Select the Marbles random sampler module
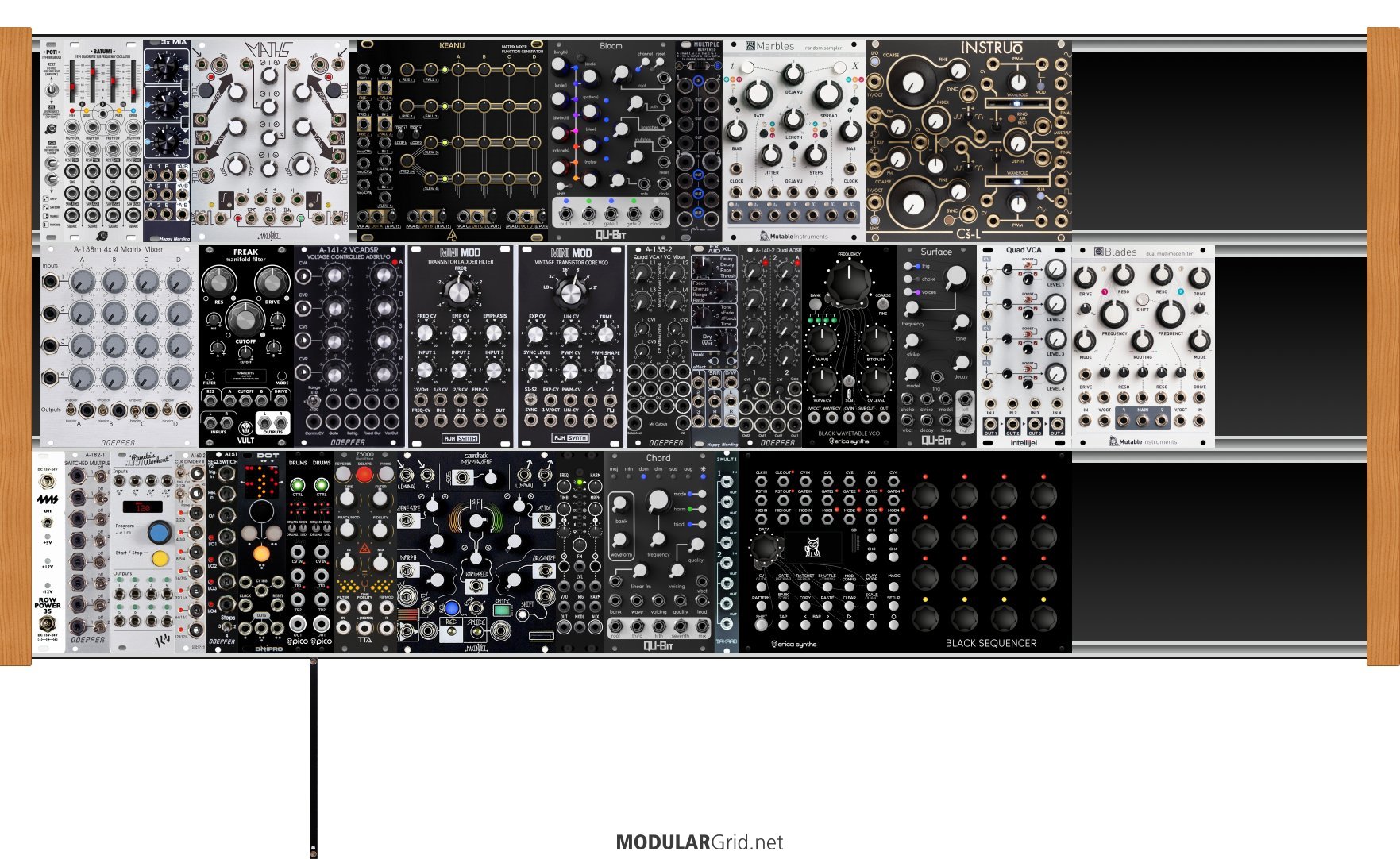Image resolution: width=1400 pixels, height=859 pixels. tap(794, 141)
